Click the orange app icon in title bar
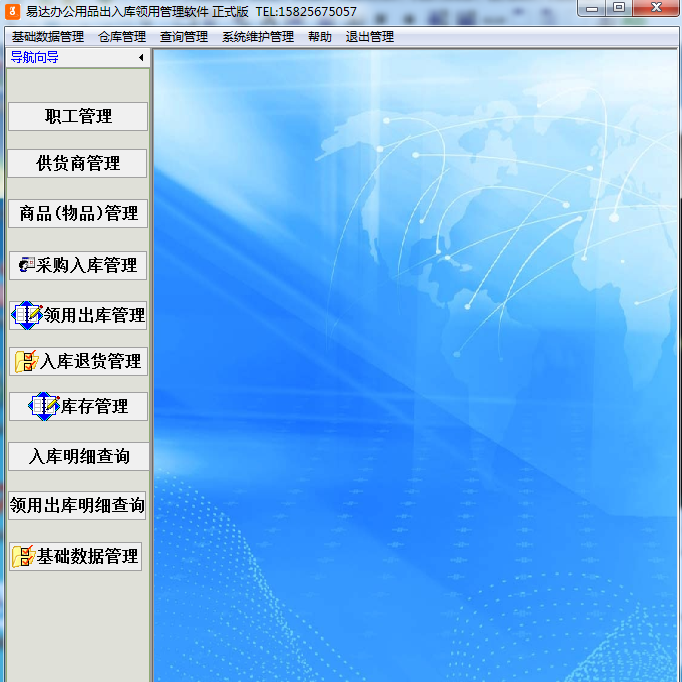 pos(12,11)
